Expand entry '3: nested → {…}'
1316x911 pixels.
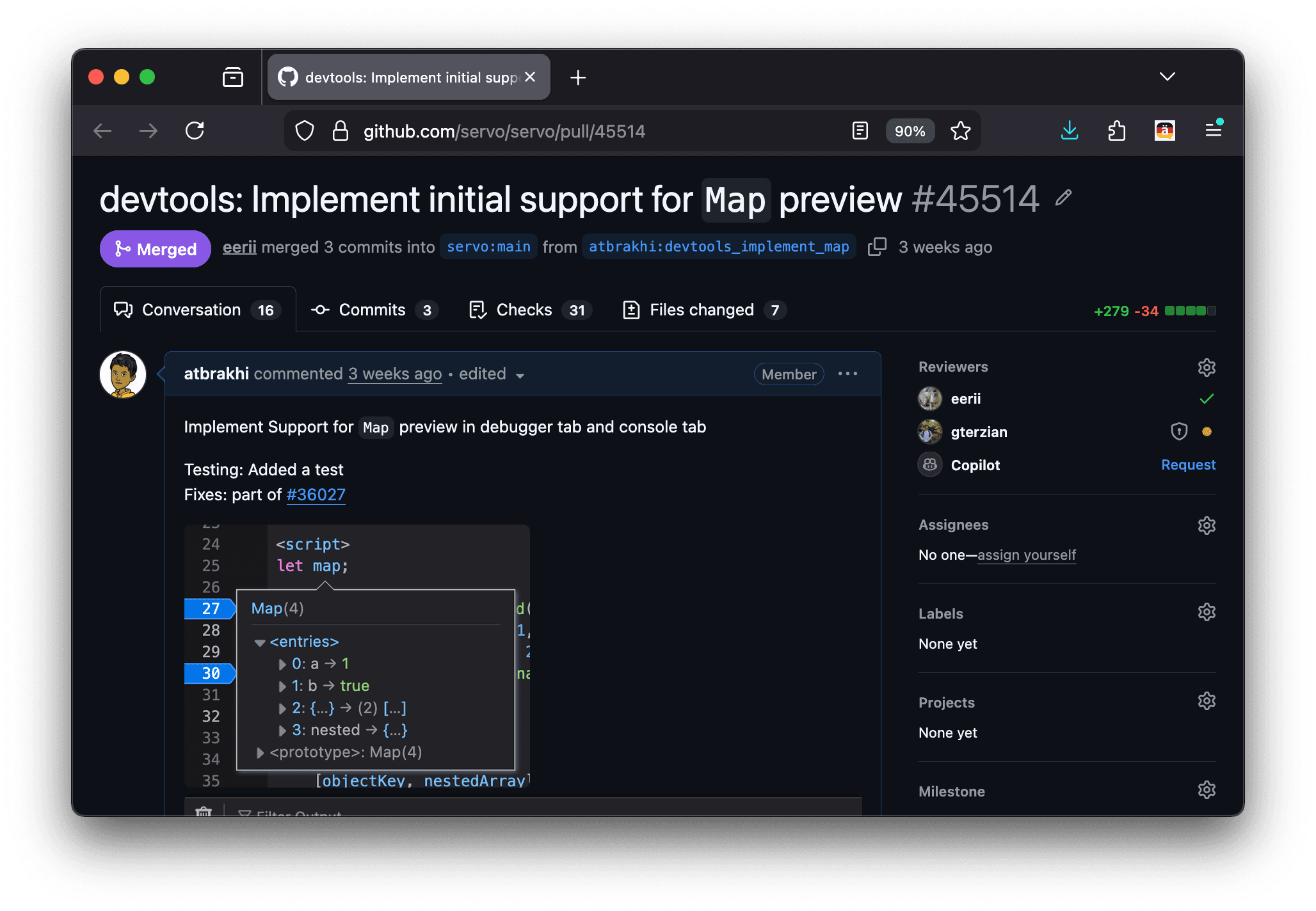click(x=282, y=731)
